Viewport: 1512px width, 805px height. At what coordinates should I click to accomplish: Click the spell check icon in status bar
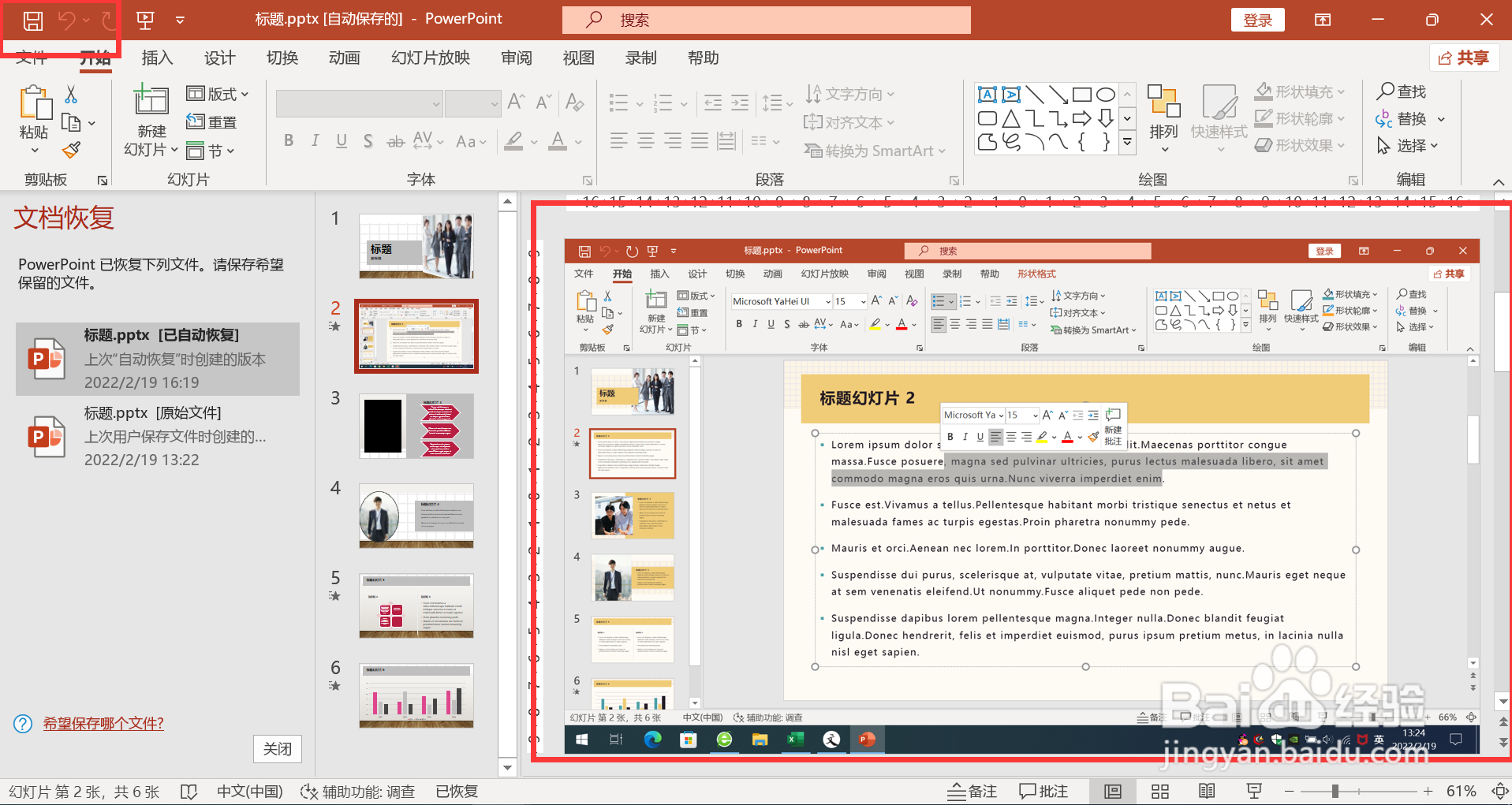tap(189, 792)
